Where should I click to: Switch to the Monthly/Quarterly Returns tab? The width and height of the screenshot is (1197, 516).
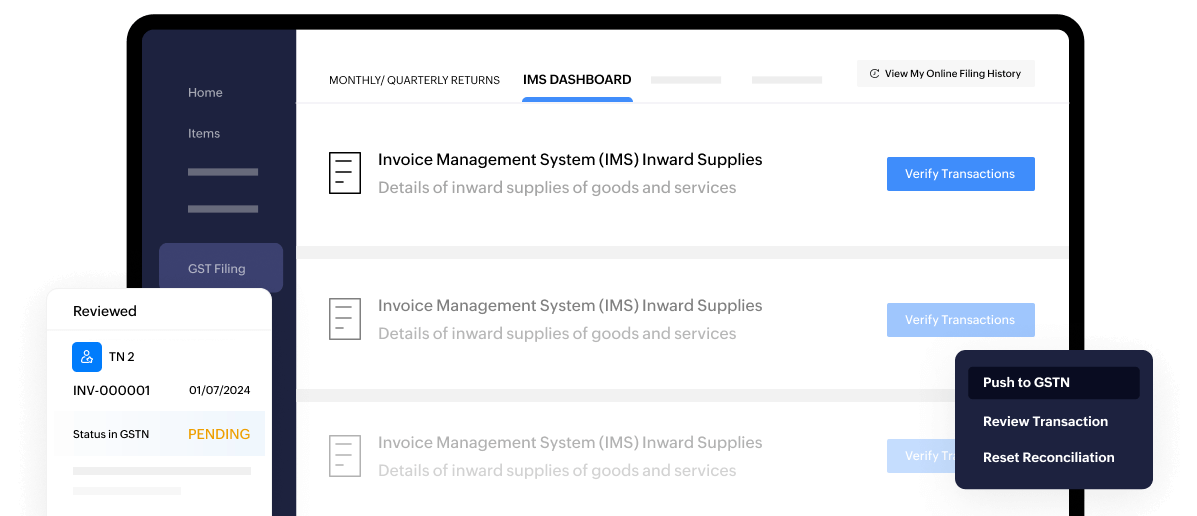coord(414,80)
